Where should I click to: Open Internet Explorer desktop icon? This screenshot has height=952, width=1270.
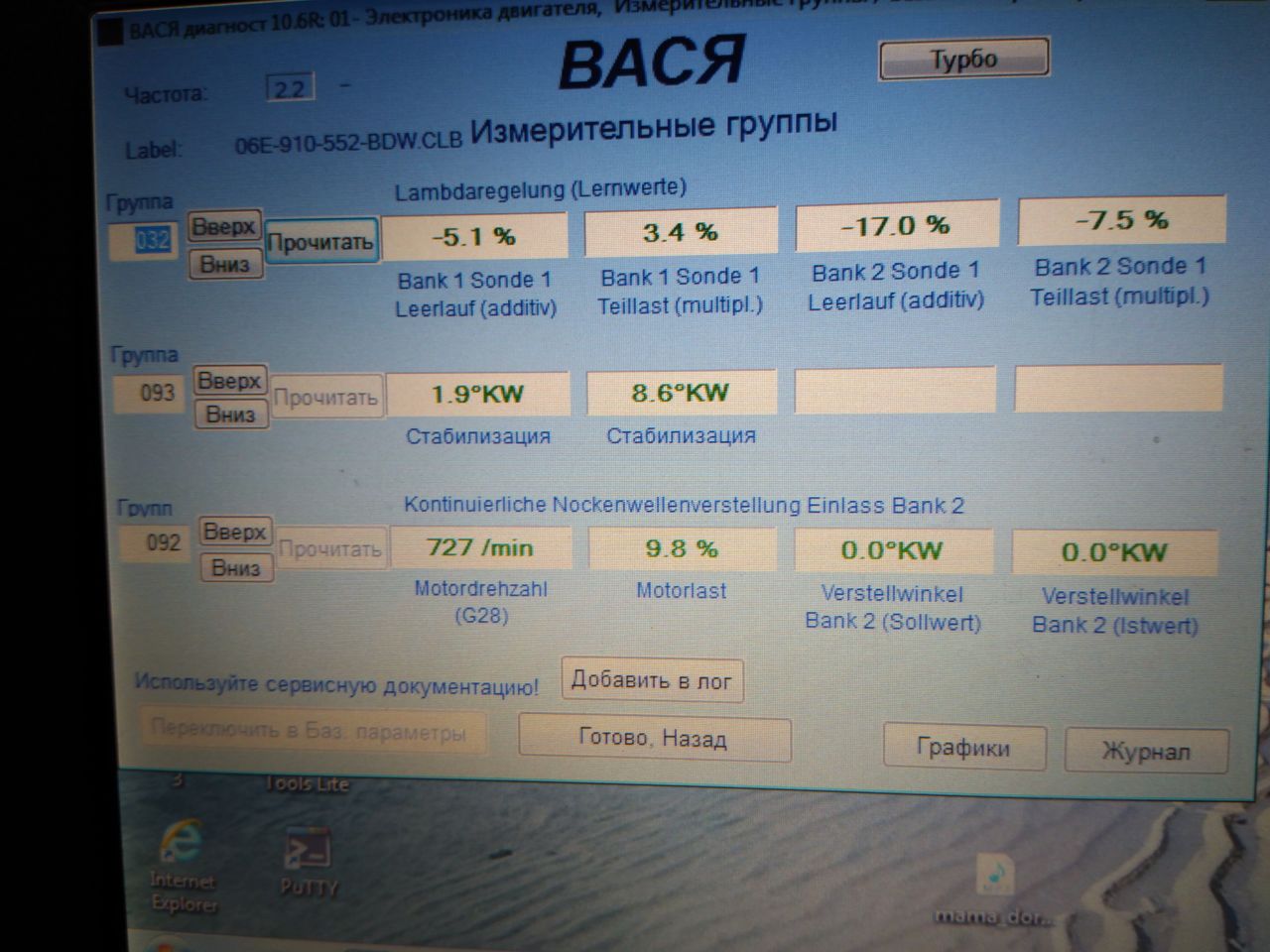[x=183, y=865]
